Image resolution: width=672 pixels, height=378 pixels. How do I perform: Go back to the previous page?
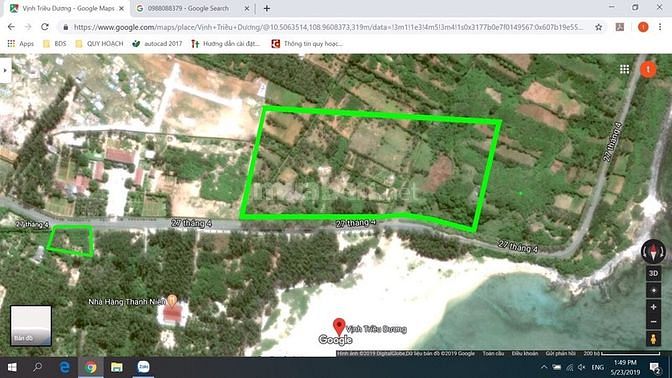point(11,27)
